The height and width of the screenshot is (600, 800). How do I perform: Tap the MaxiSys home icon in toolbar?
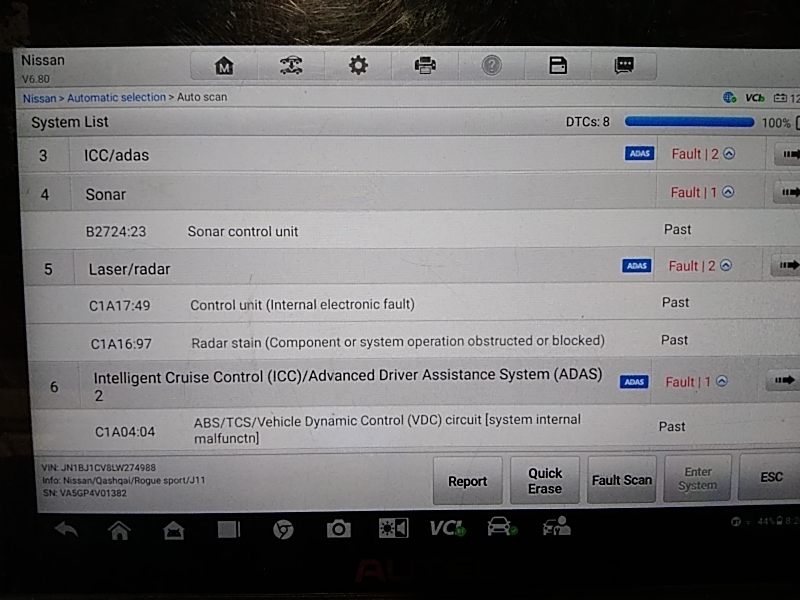click(x=224, y=66)
